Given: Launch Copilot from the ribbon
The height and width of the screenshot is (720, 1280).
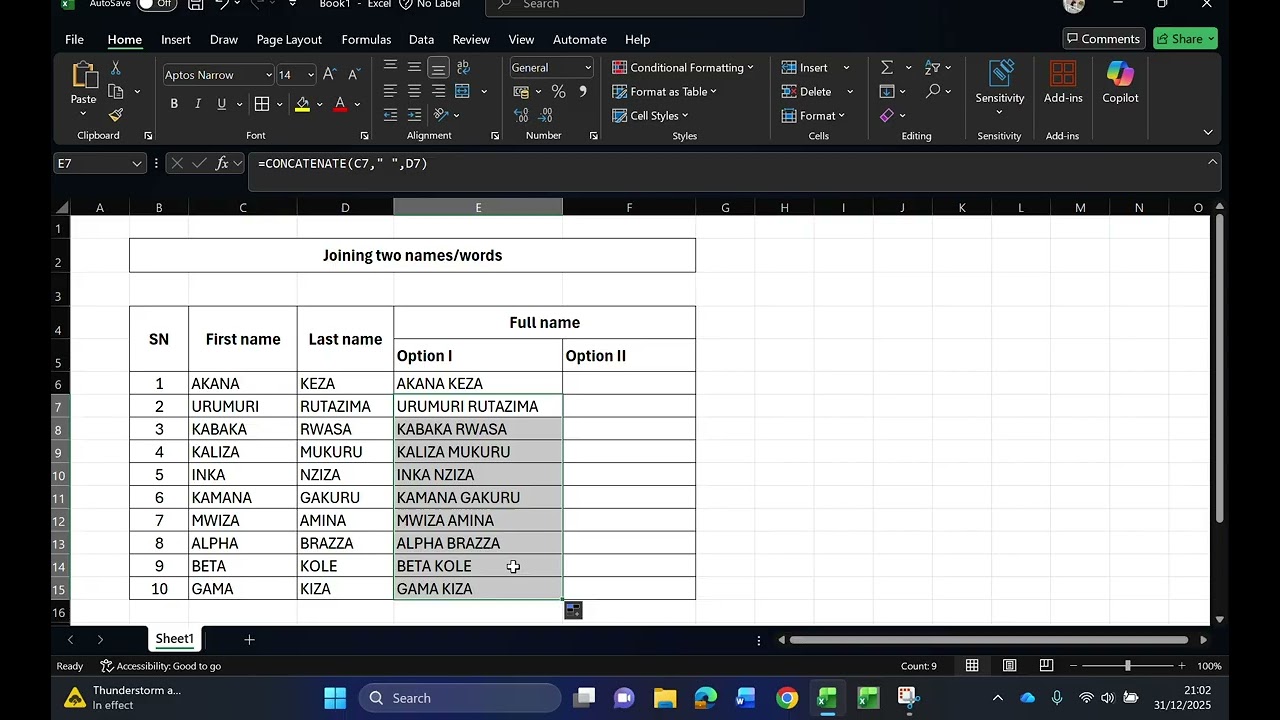Looking at the screenshot, I should [x=1120, y=82].
